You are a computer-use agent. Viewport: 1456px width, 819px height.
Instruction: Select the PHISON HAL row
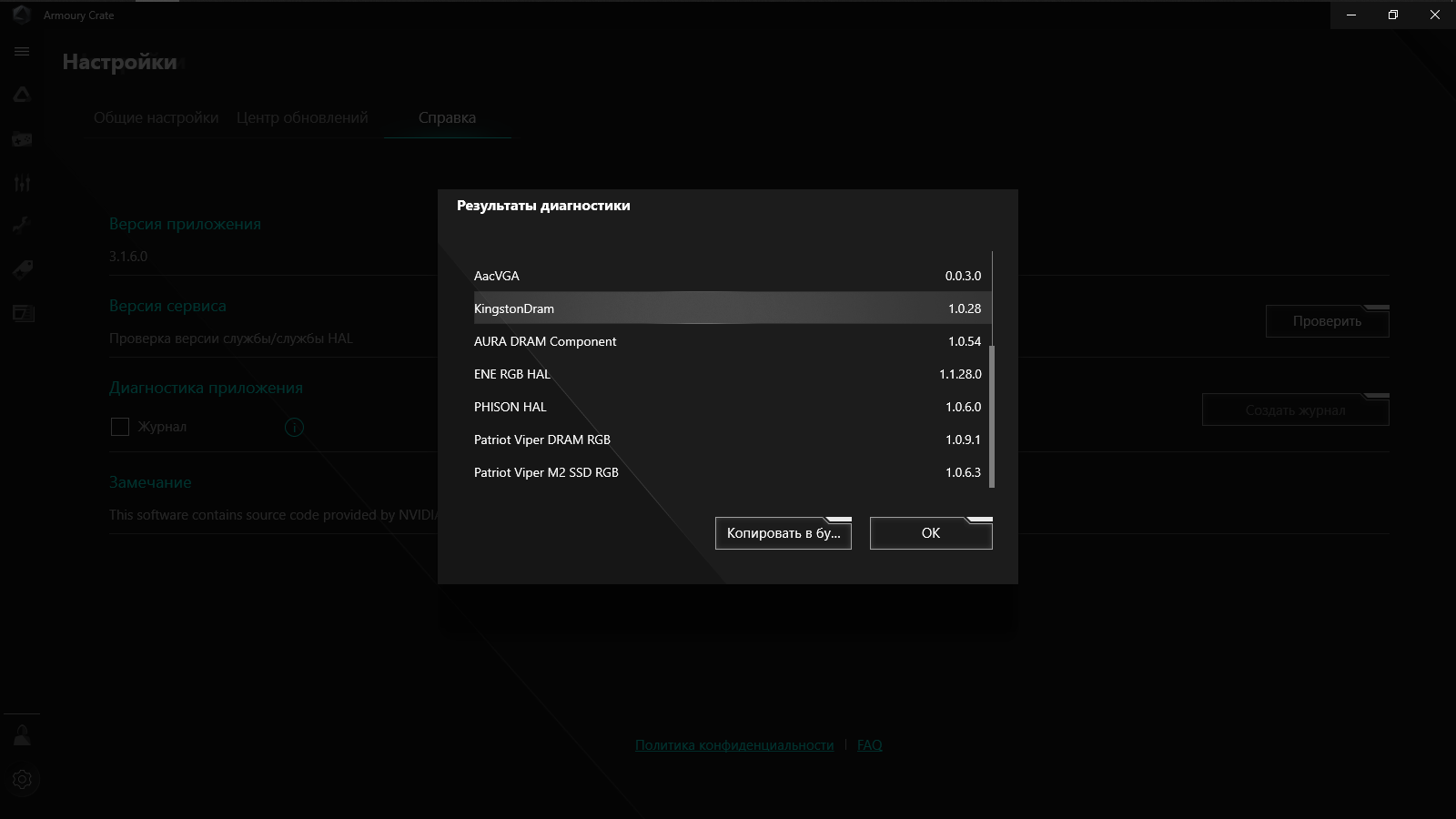click(731, 407)
